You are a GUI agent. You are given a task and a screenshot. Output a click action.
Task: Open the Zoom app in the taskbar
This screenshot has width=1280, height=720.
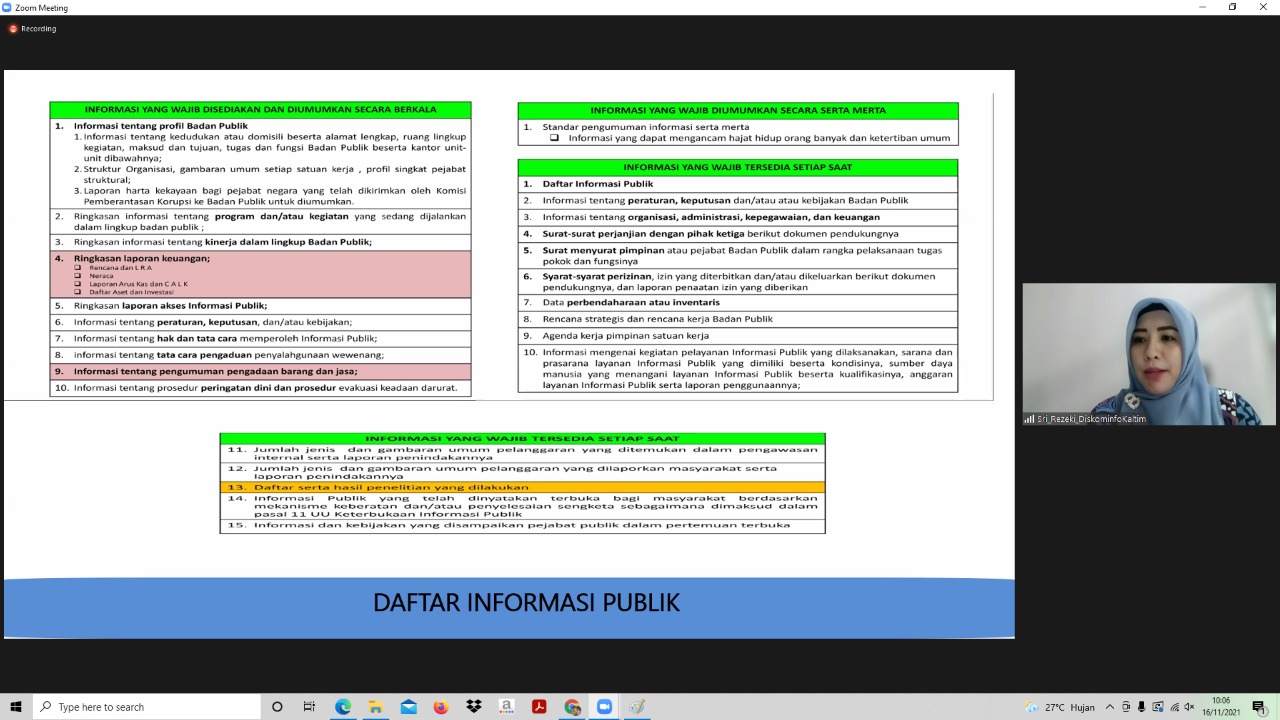click(604, 707)
